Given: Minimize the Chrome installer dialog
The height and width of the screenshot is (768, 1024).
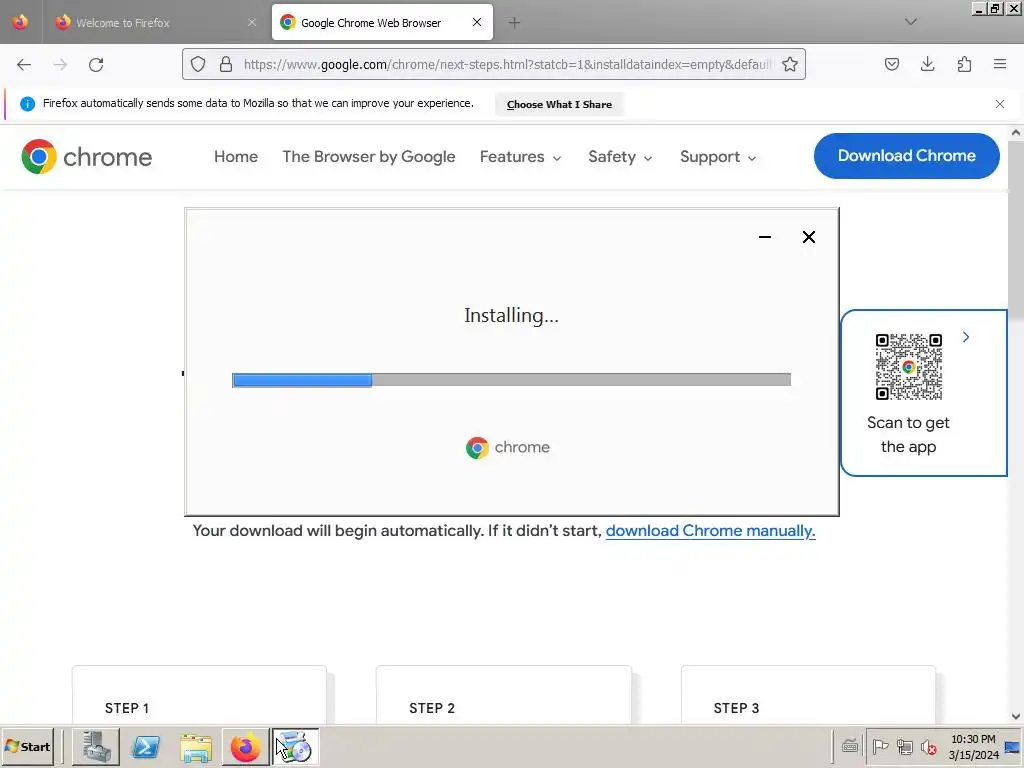Looking at the screenshot, I should pos(765,237).
